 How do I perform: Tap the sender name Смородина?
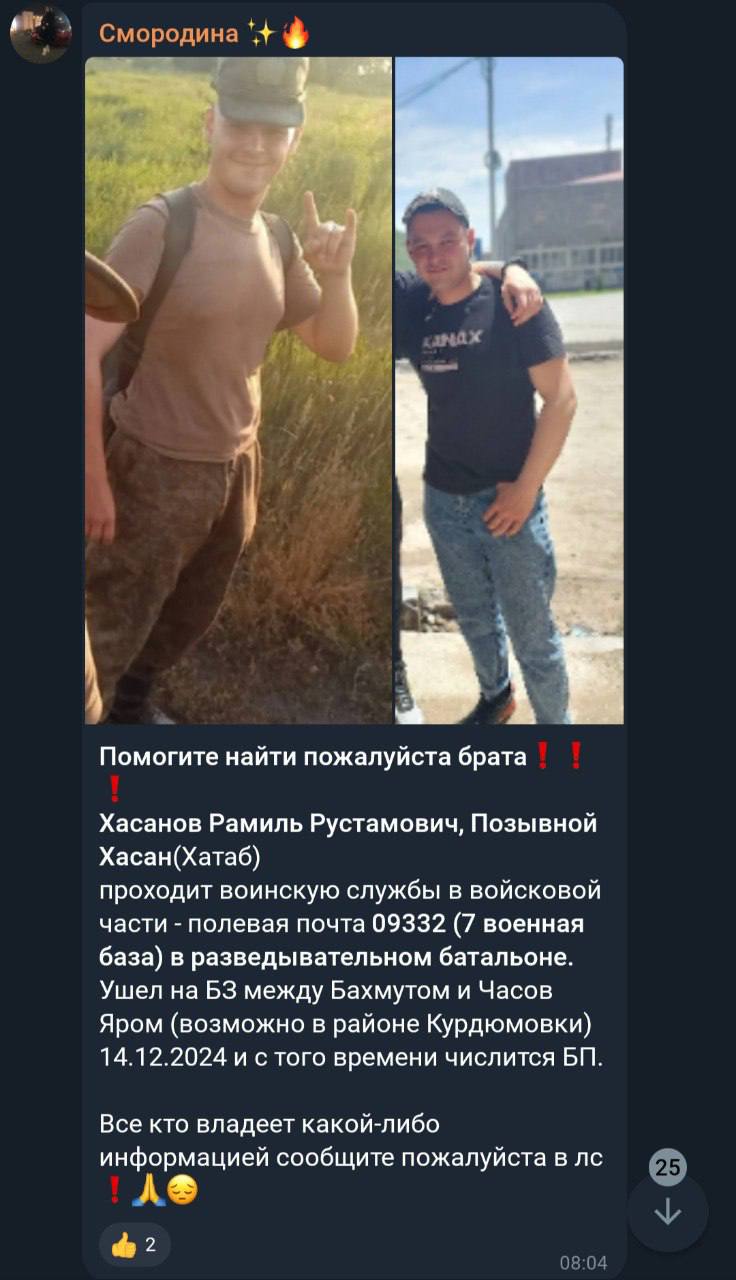169,34
